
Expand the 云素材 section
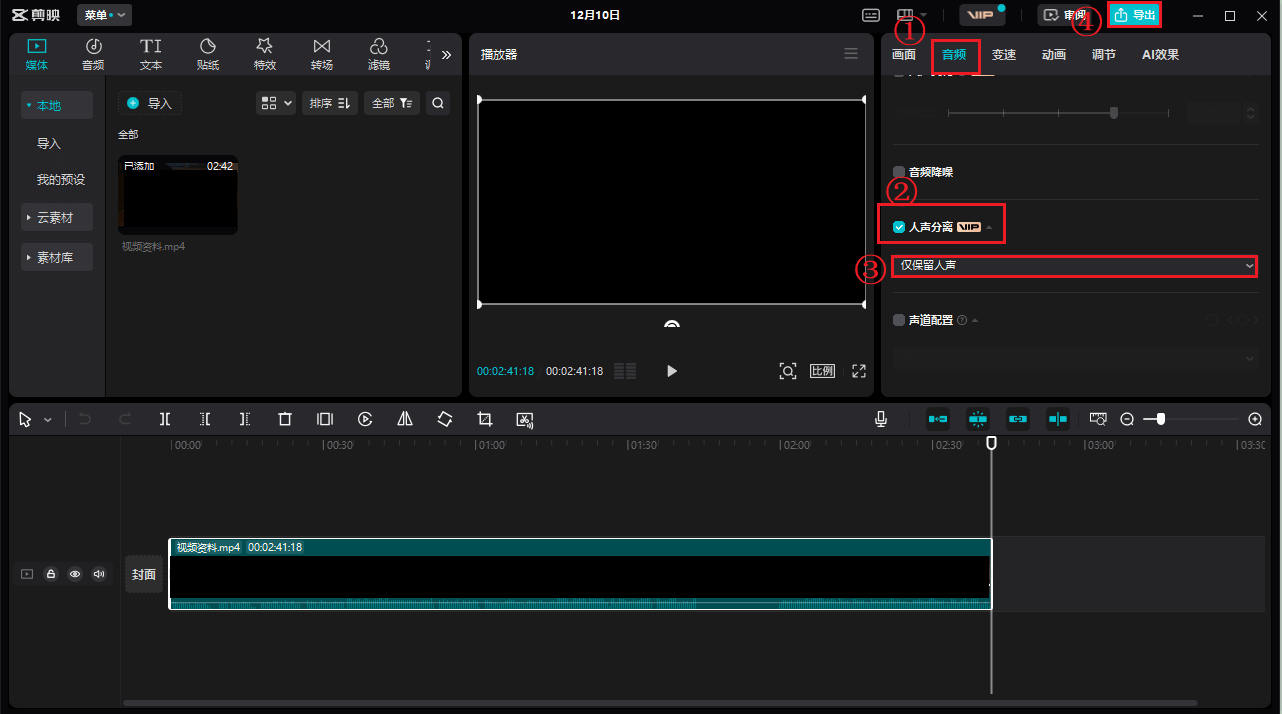[x=57, y=217]
